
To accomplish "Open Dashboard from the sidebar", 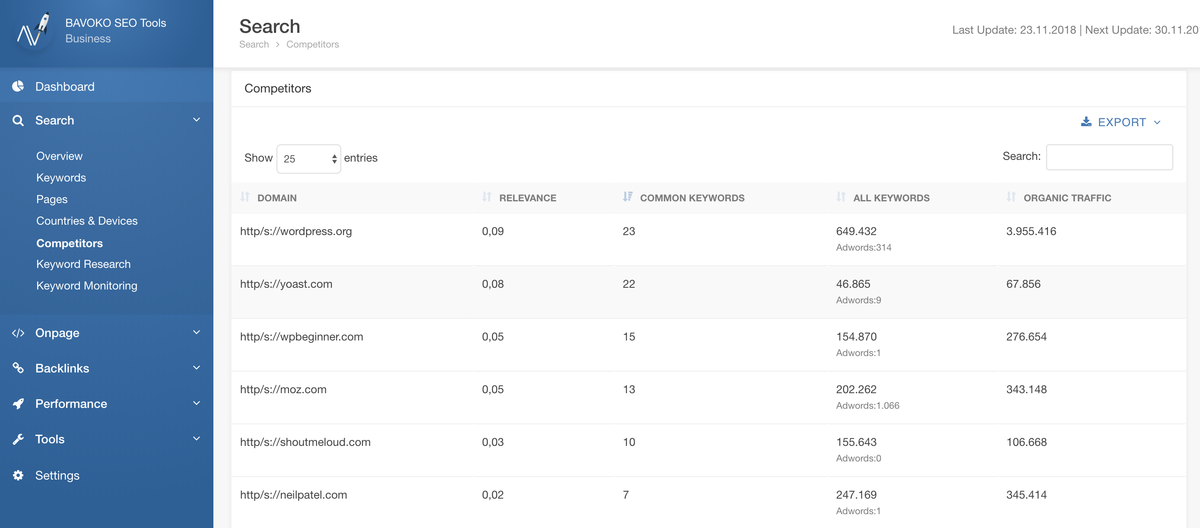I will pos(65,87).
